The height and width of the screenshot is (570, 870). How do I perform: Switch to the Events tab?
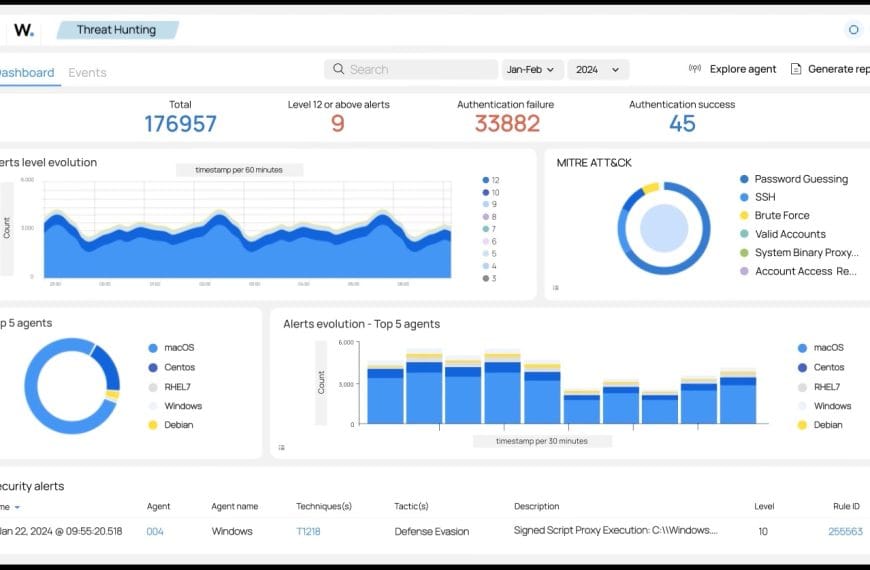click(x=87, y=73)
